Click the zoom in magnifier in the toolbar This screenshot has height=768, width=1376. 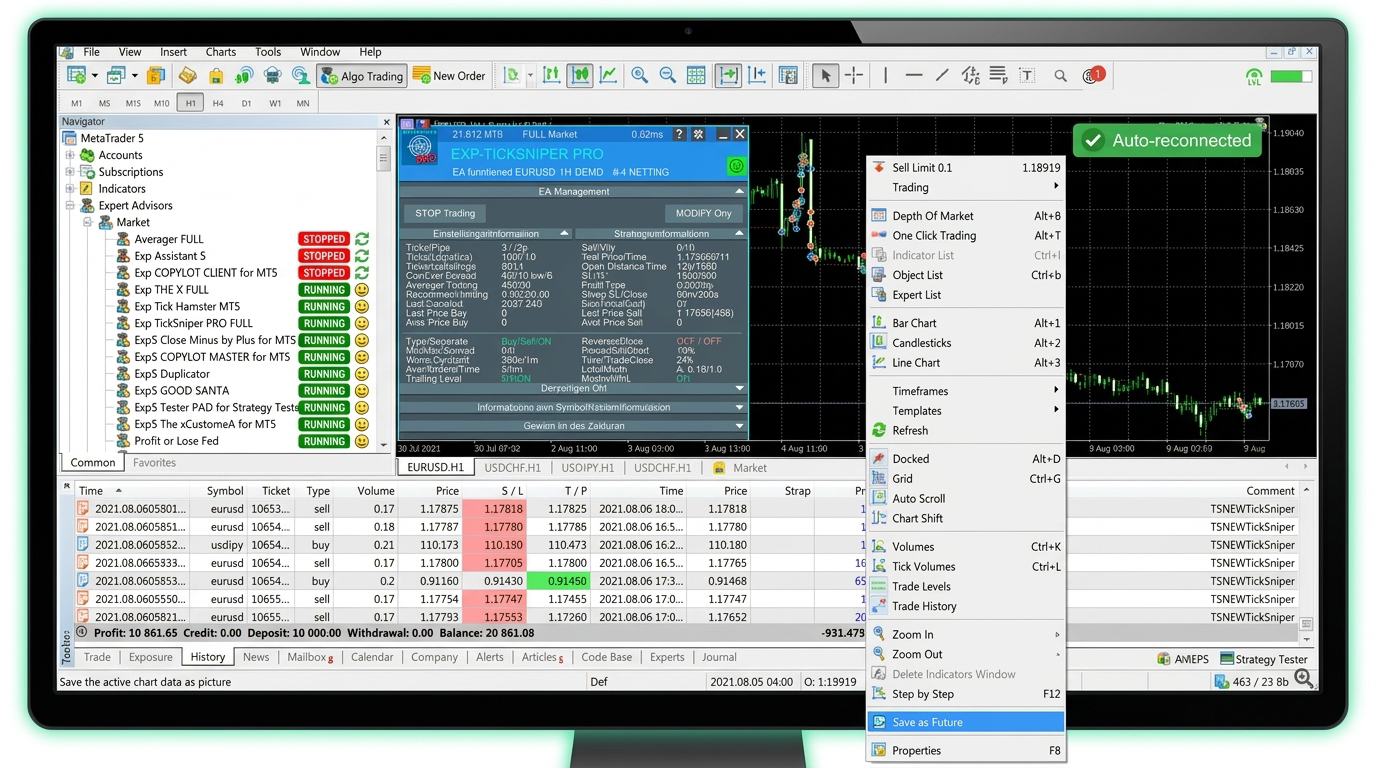(x=639, y=75)
